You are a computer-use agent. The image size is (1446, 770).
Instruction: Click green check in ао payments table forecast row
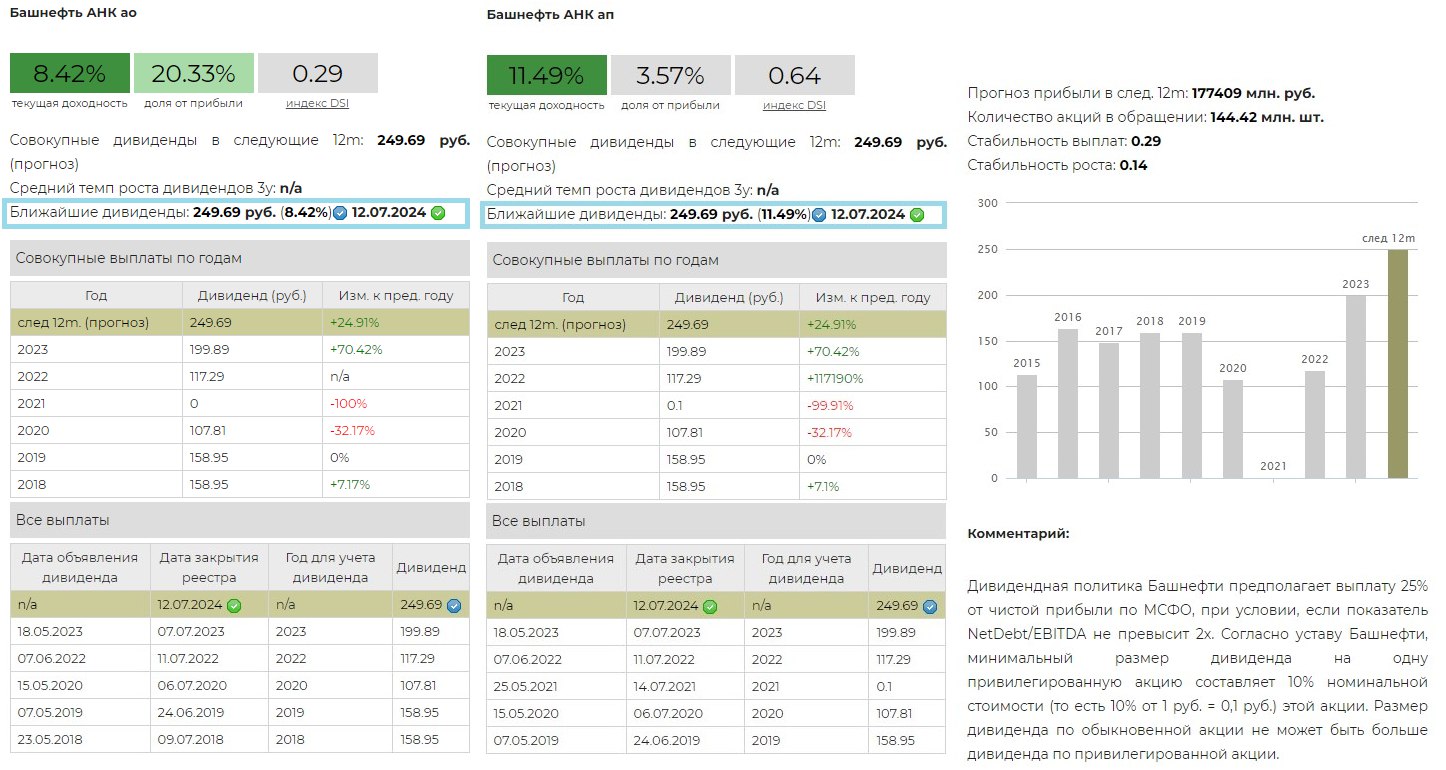(234, 606)
